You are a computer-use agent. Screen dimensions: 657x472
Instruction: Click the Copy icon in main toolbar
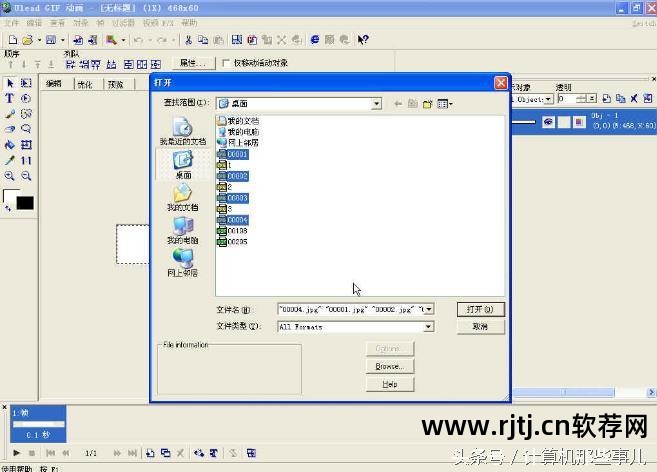(x=203, y=40)
